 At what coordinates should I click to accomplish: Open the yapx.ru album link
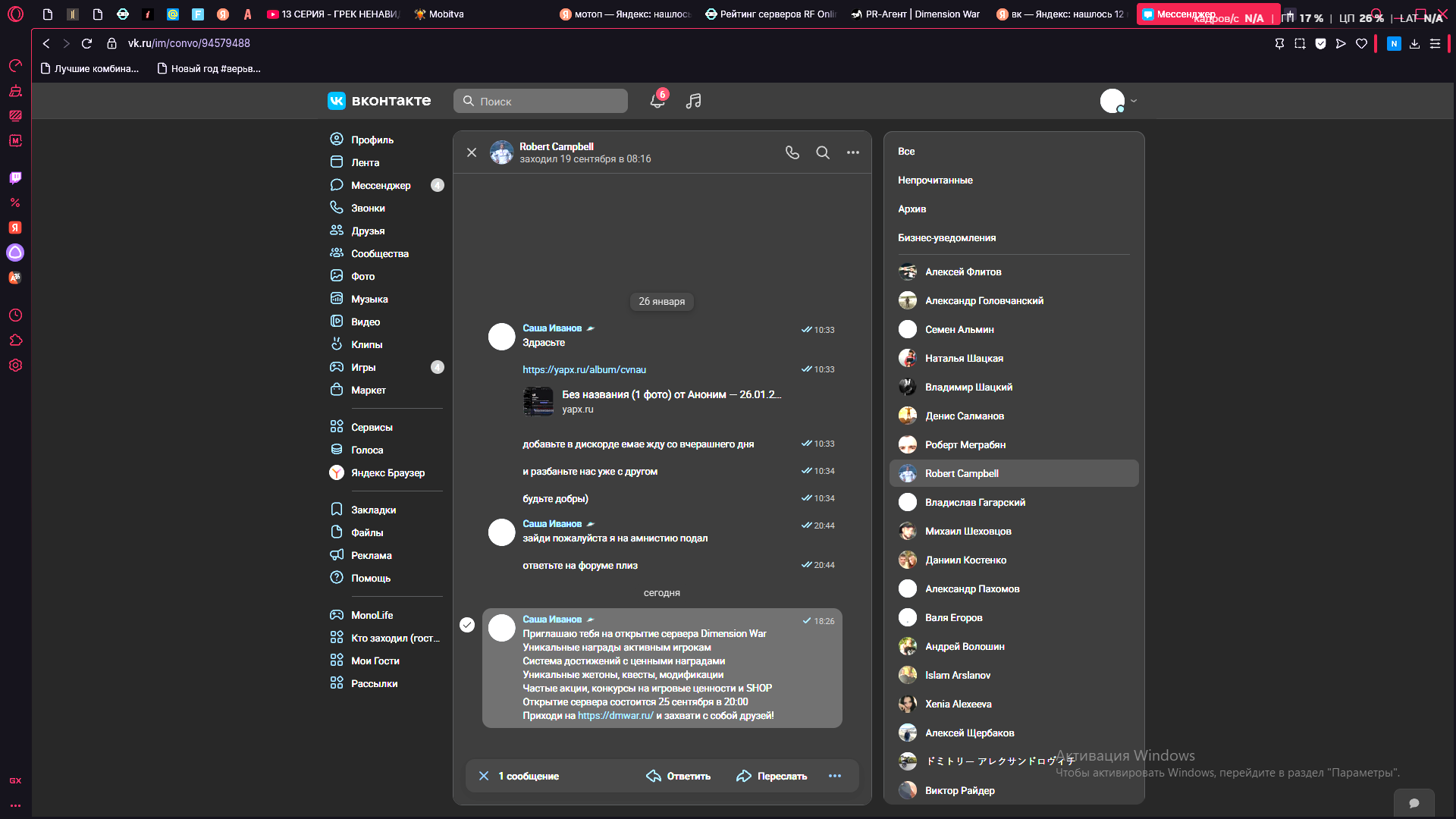[x=584, y=369]
